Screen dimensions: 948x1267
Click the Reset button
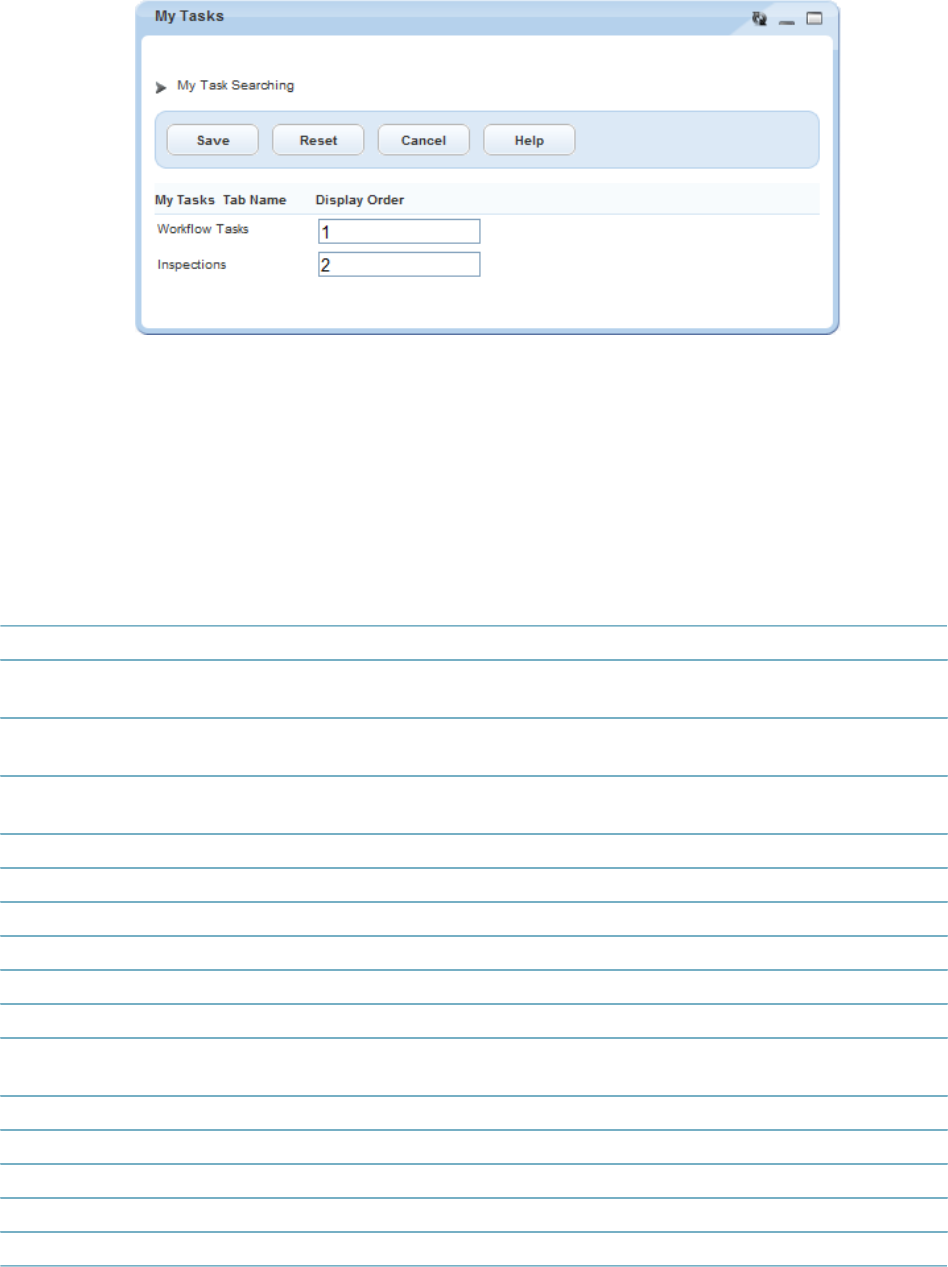click(318, 140)
